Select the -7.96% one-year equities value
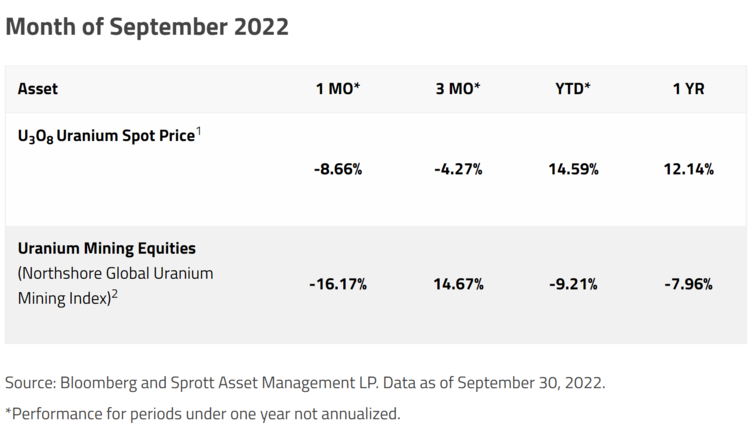This screenshot has width=750, height=435. (688, 284)
